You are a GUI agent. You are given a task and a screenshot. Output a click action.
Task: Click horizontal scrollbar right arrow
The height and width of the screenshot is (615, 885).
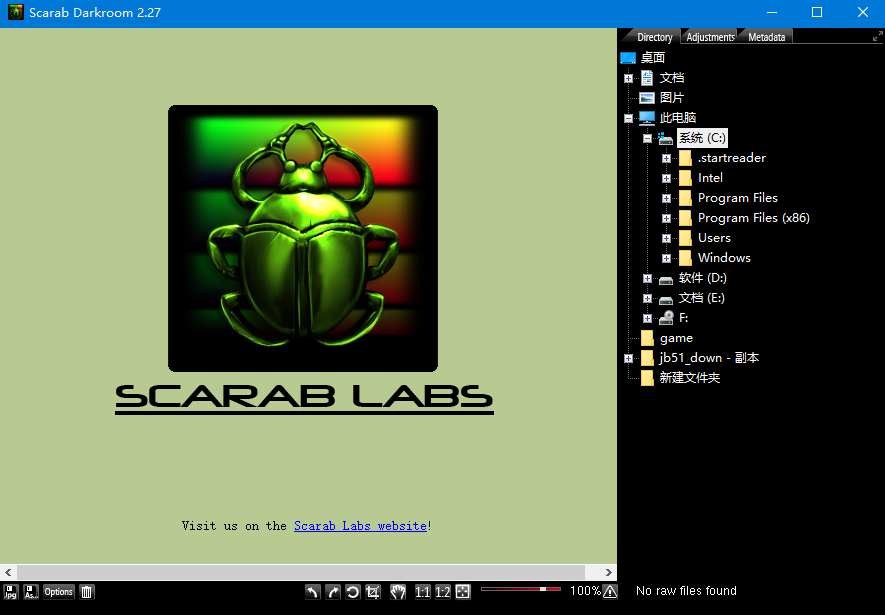tap(608, 572)
